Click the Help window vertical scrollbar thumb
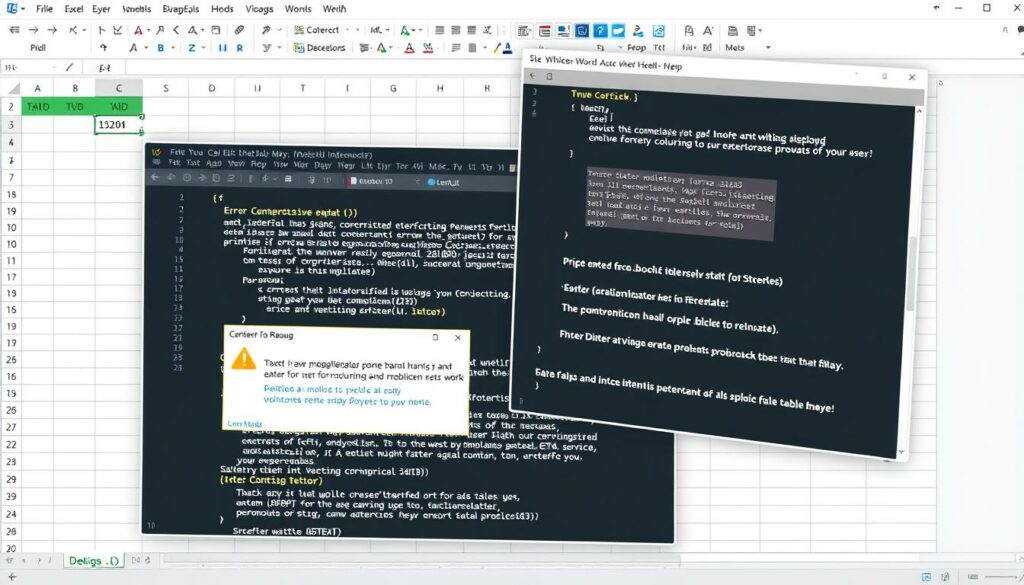1024x585 pixels. pyautogui.click(x=913, y=274)
